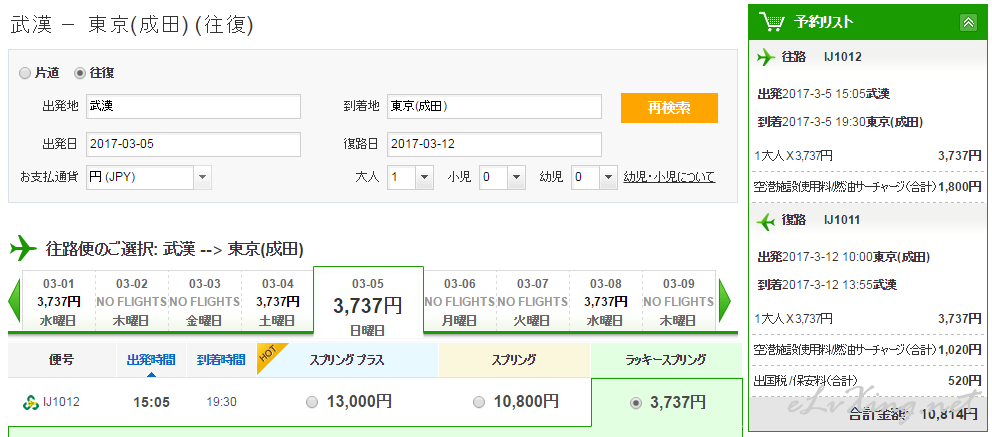Select the 03-09 木曜日 date tab
992x437 pixels.
pos(679,302)
